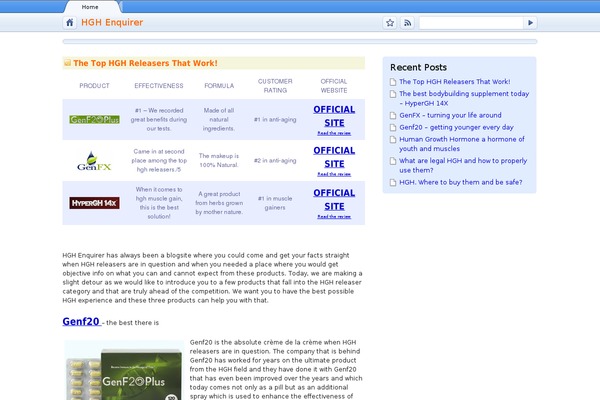Open post Genf20 - getting younger every day
Image resolution: width=600 pixels, height=400 pixels.
pyautogui.click(x=457, y=127)
